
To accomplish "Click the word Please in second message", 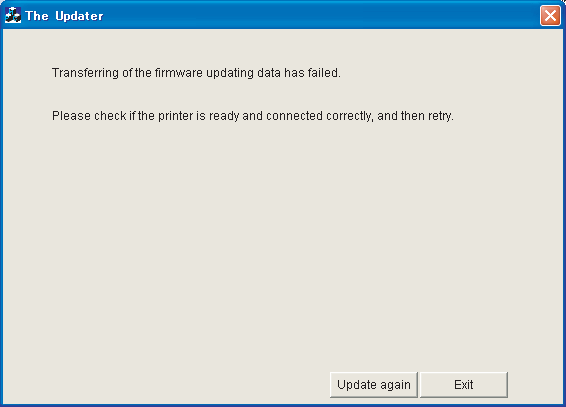I will 71,116.
